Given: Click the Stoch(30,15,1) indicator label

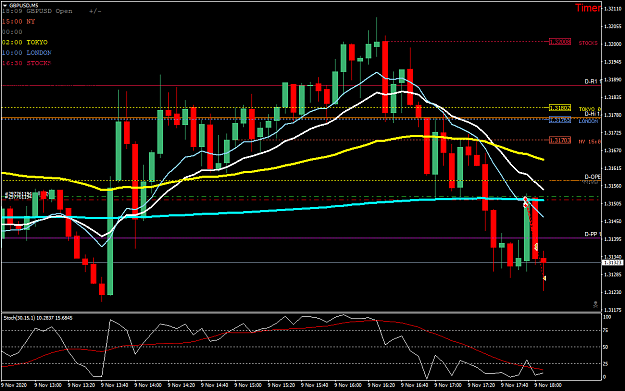Looking at the screenshot, I should 38,318.
